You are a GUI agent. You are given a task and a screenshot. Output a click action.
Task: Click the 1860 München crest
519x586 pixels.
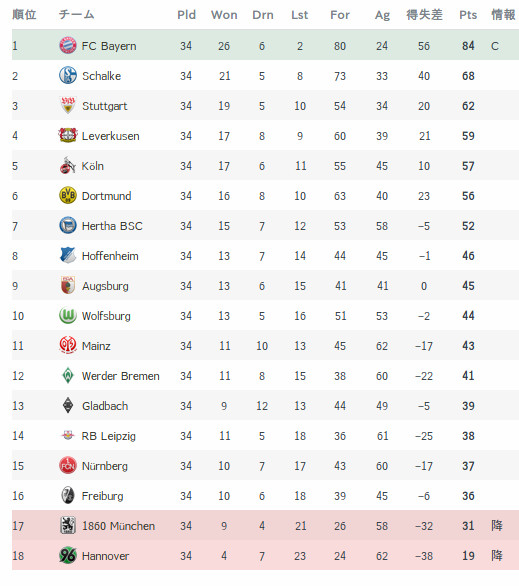click(x=68, y=525)
